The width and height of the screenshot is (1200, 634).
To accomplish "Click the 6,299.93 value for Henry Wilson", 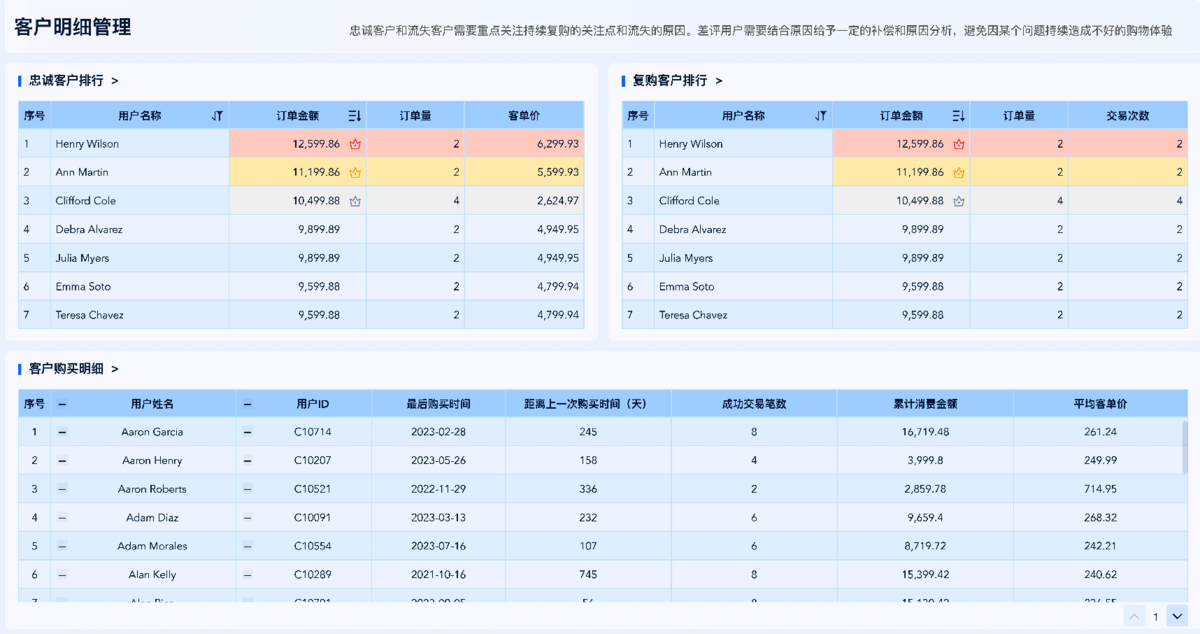I will [x=557, y=144].
